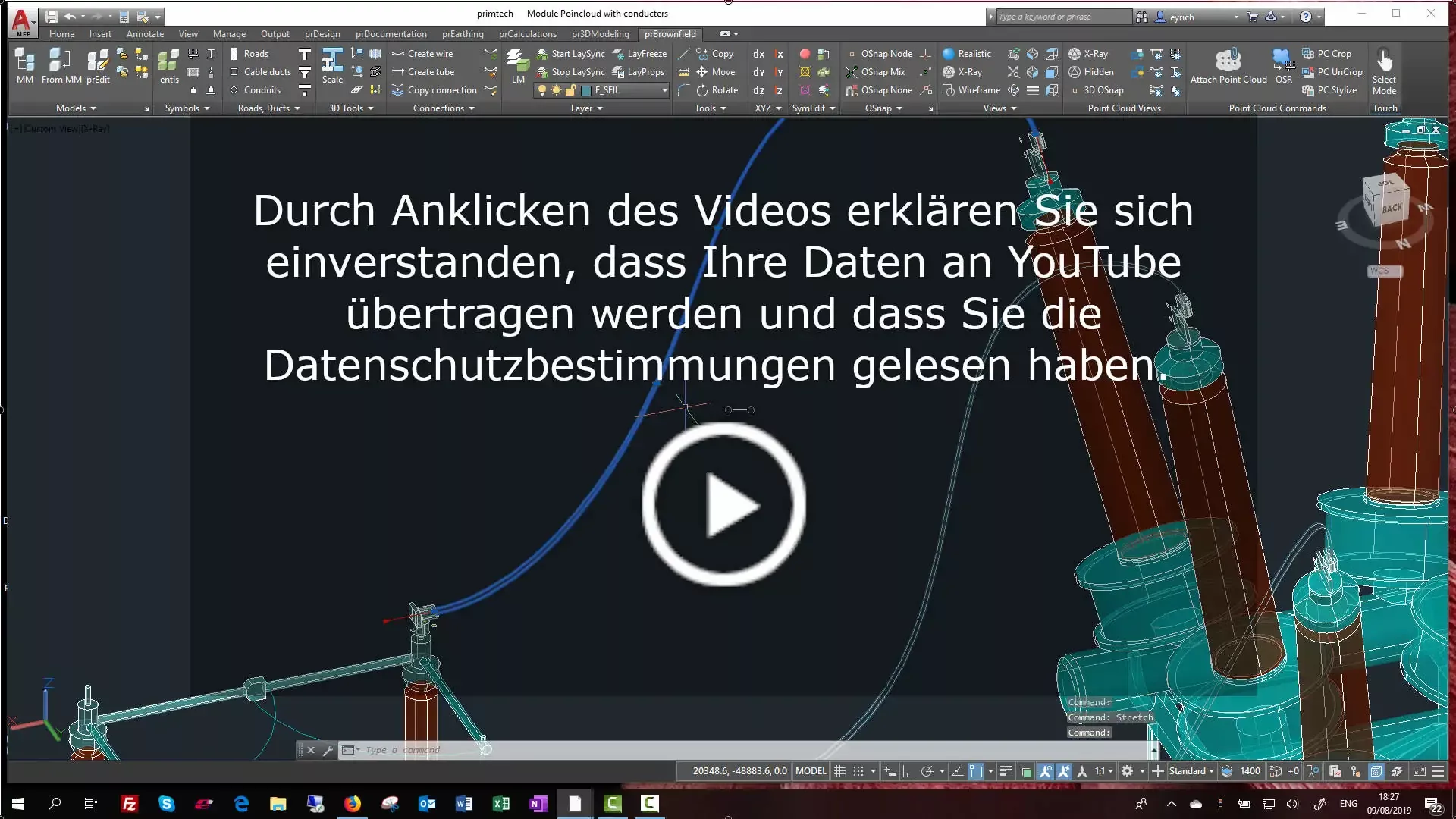
Task: Click Start LaySync
Action: point(578,53)
